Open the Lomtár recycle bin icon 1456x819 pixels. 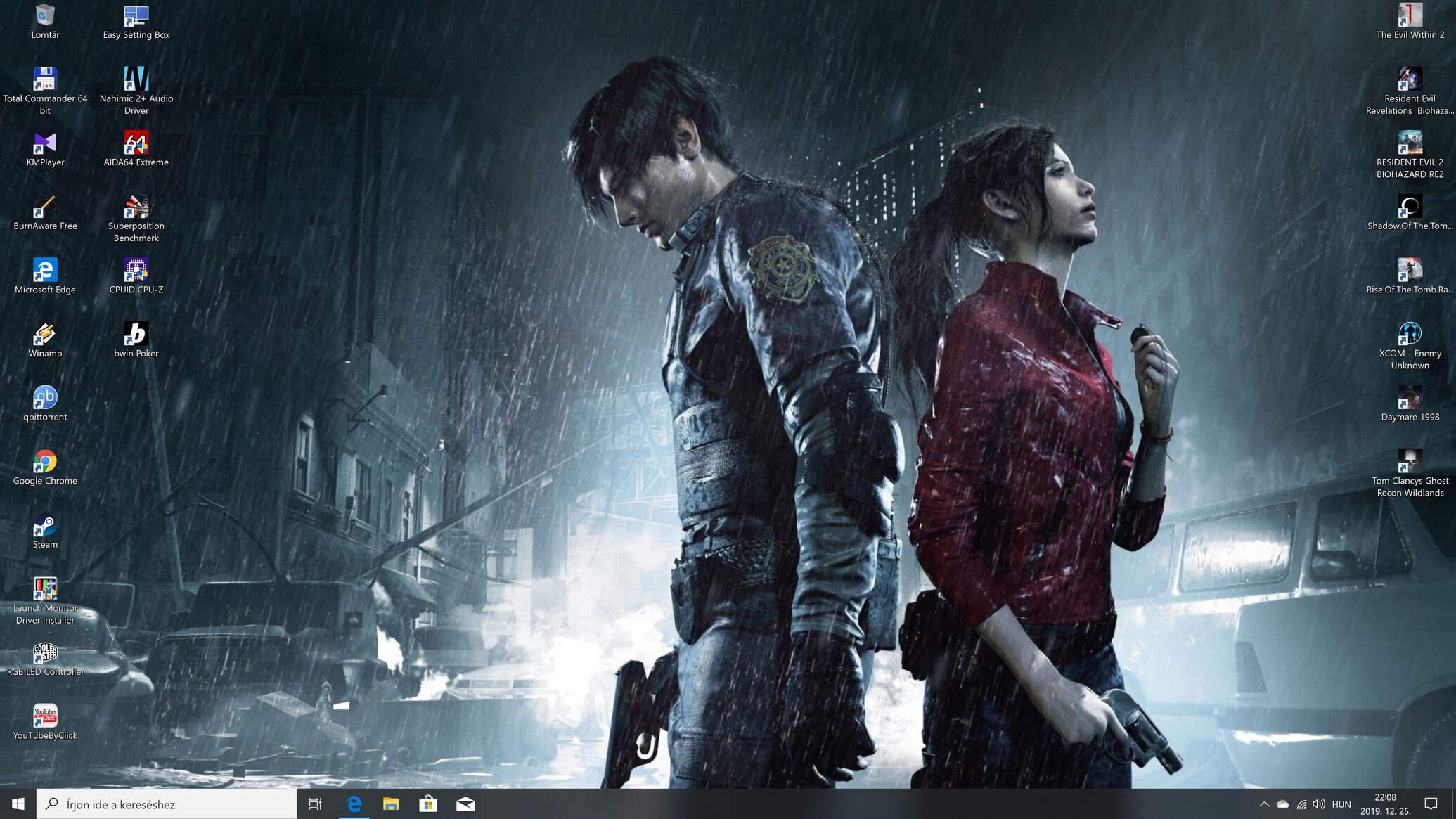point(45,21)
